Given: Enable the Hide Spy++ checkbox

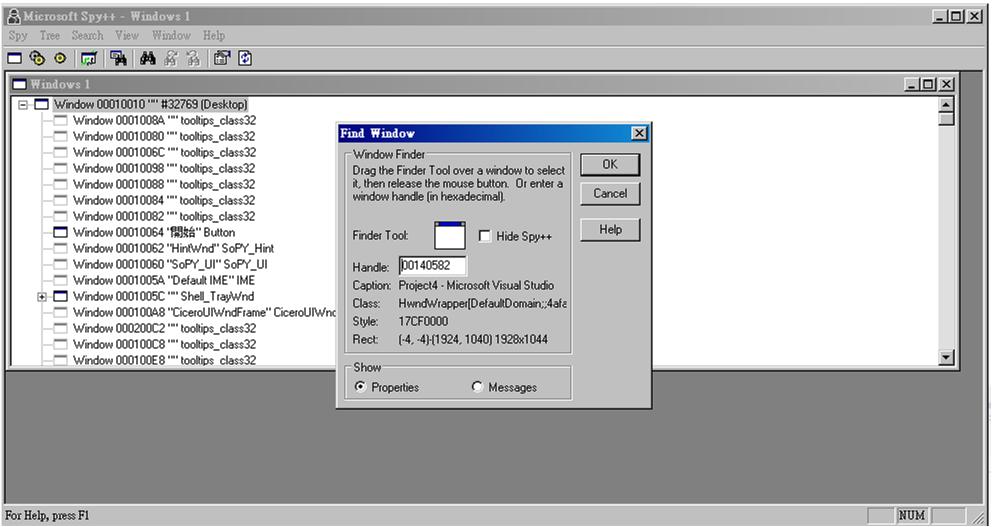Looking at the screenshot, I should point(485,237).
